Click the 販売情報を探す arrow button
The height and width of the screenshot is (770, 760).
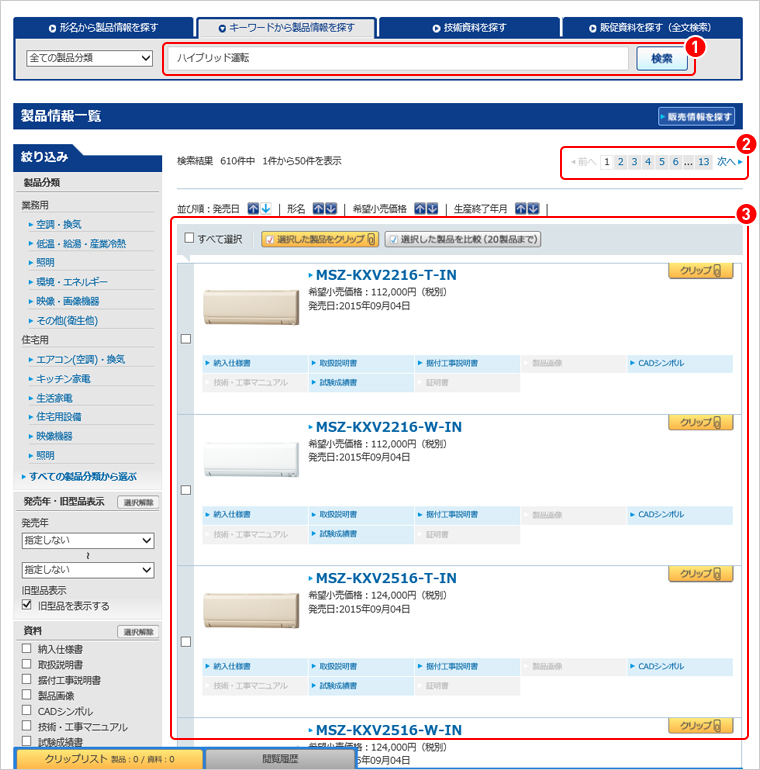pyautogui.click(x=697, y=117)
